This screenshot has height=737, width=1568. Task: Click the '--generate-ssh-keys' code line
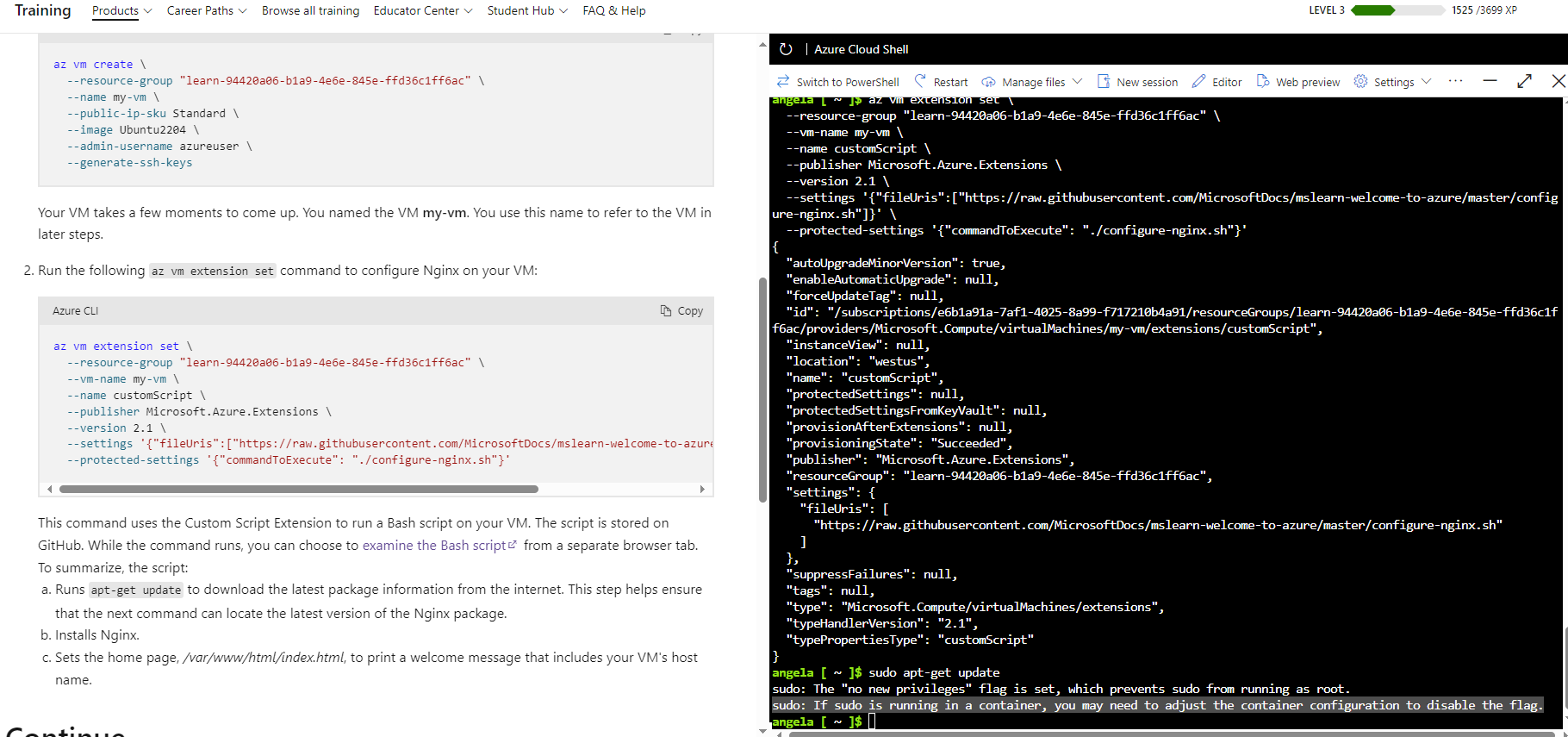point(129,162)
